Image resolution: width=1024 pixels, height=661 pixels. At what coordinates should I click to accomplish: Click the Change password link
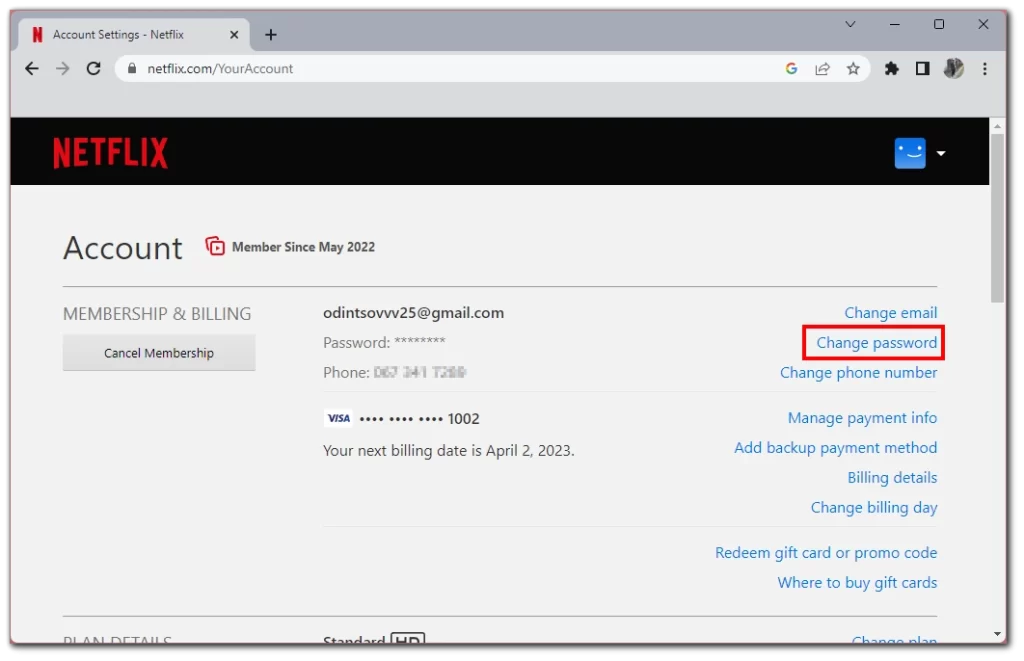pos(876,343)
